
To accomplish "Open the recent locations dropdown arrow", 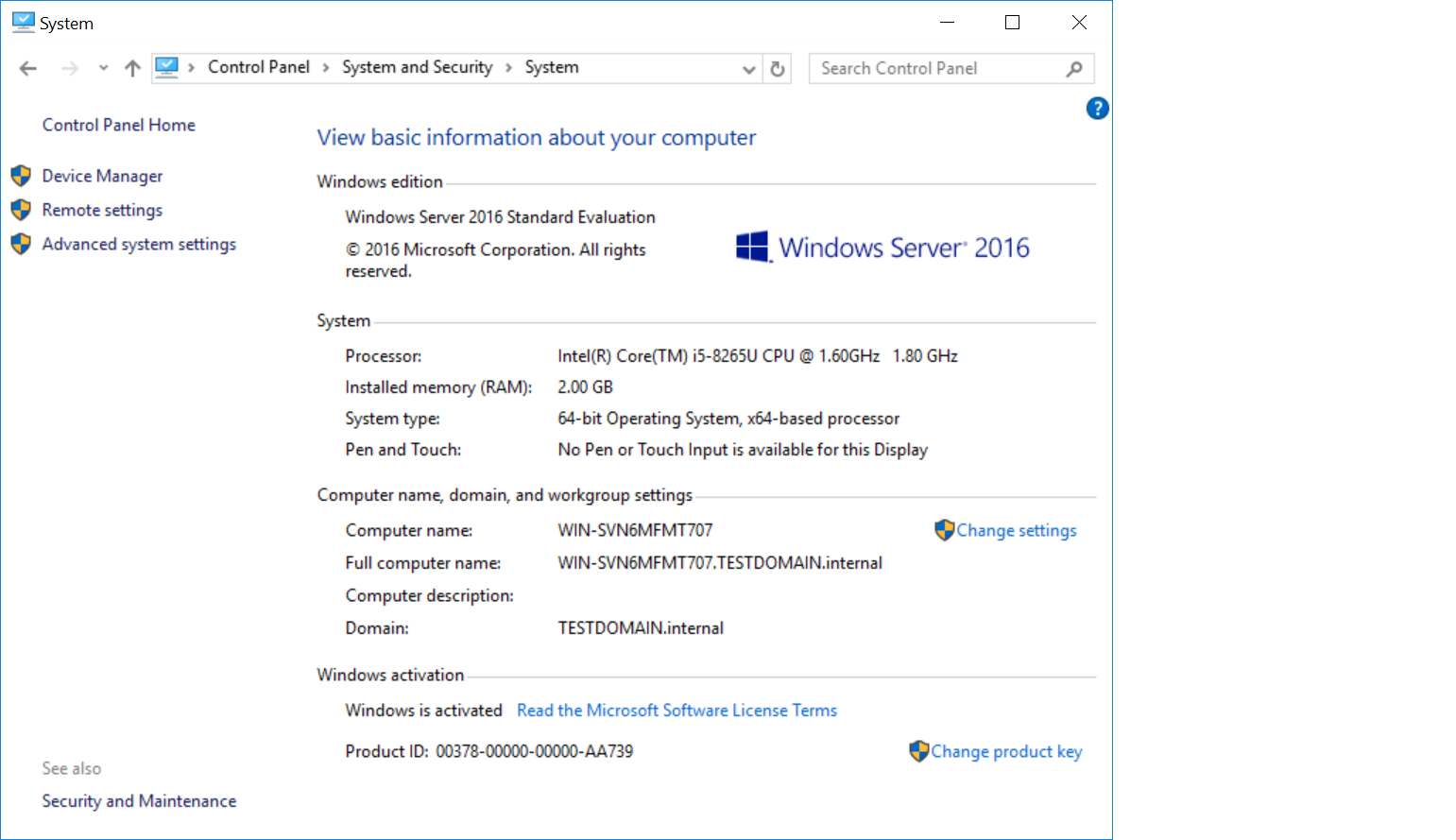I will tap(103, 68).
